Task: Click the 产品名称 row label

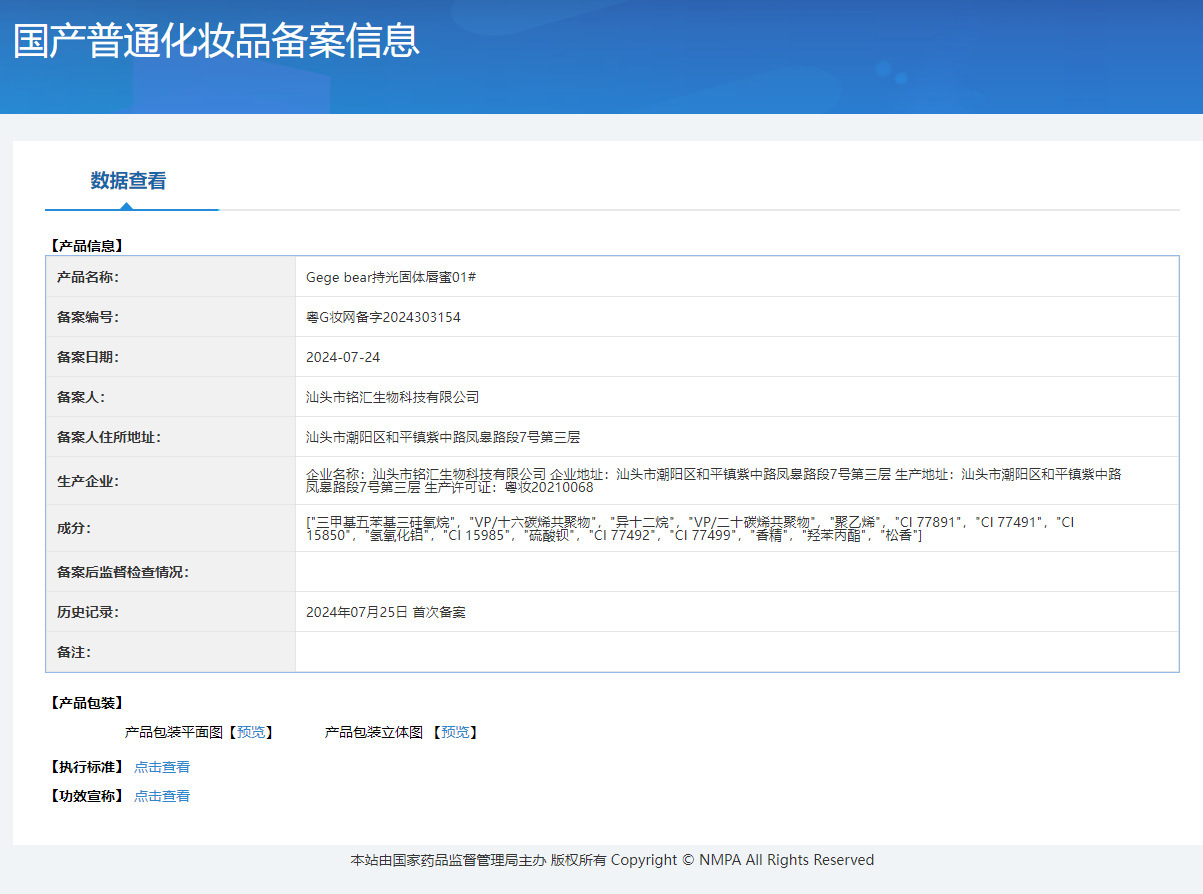Action: pos(88,277)
